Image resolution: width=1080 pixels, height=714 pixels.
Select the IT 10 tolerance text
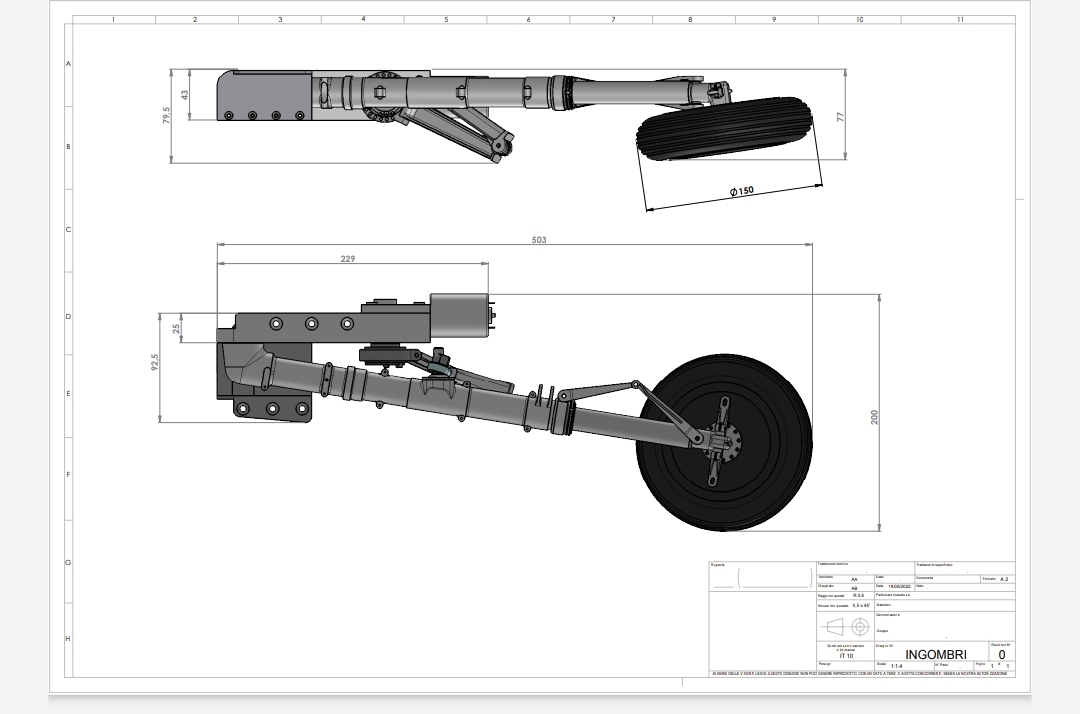[x=847, y=655]
